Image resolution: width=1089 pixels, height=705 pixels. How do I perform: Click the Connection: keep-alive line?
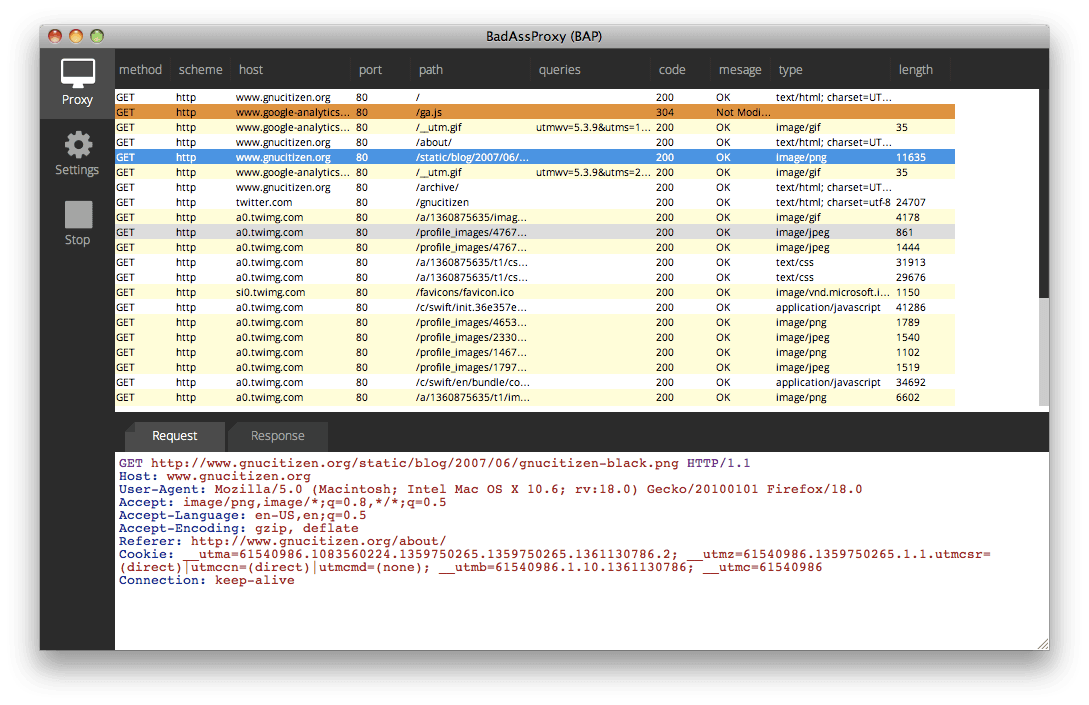[206, 581]
